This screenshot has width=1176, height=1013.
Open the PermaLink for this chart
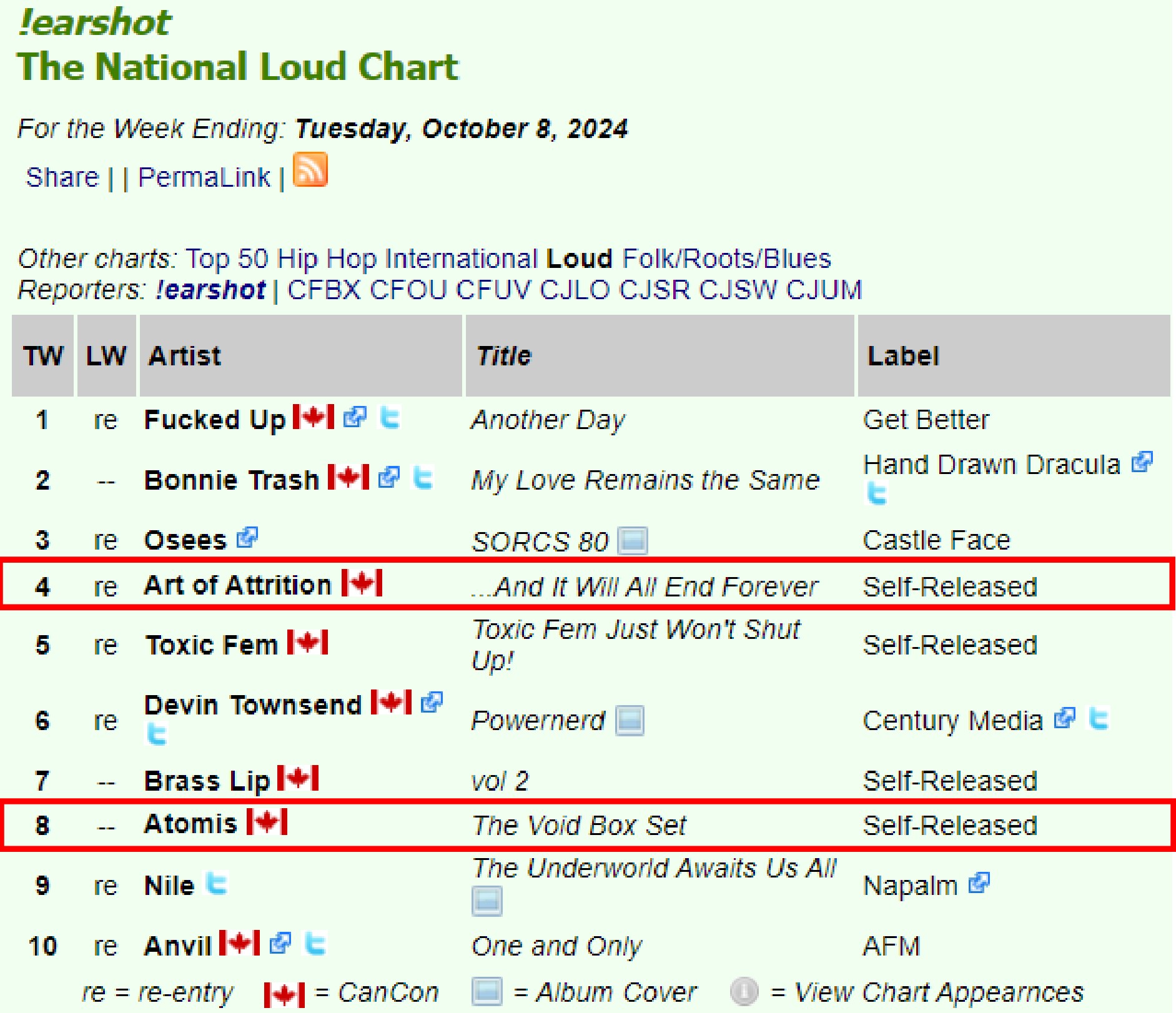(x=204, y=177)
